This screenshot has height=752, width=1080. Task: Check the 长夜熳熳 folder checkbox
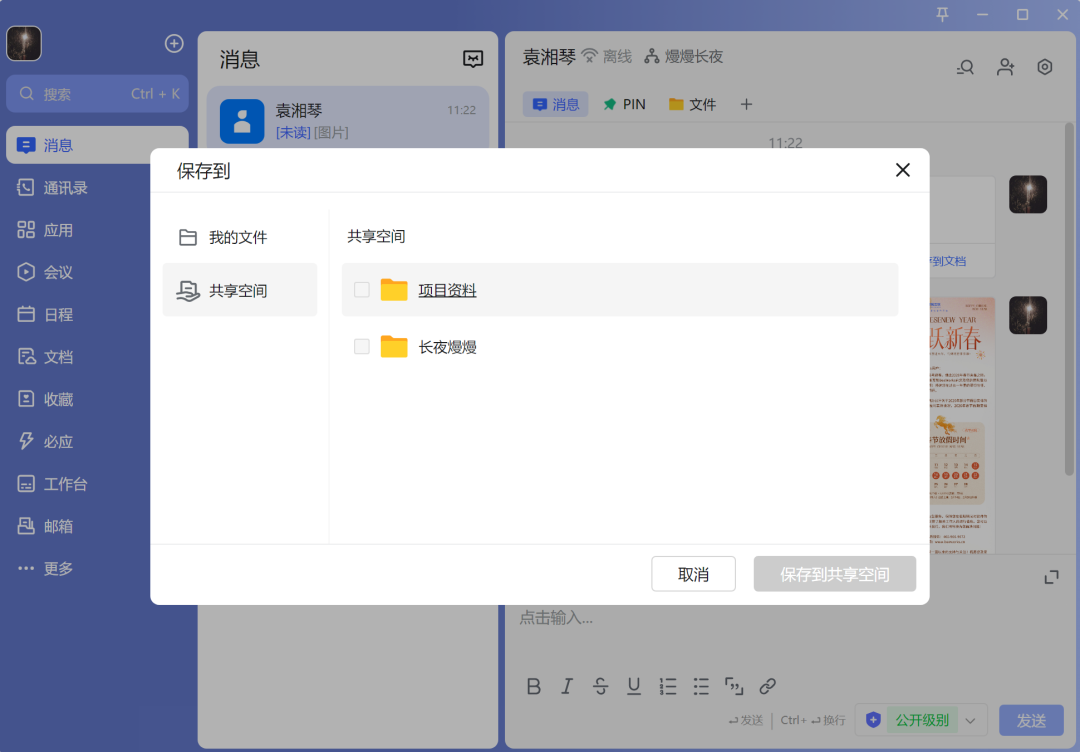coord(362,346)
